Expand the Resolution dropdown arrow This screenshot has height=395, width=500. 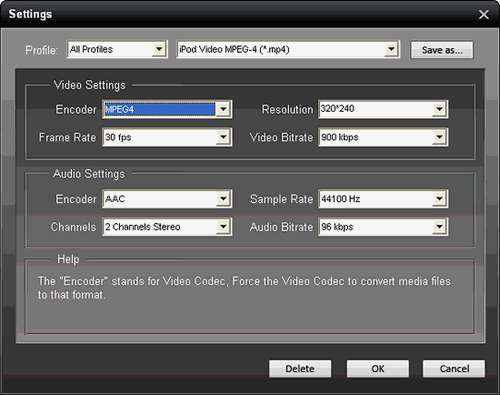(439, 109)
